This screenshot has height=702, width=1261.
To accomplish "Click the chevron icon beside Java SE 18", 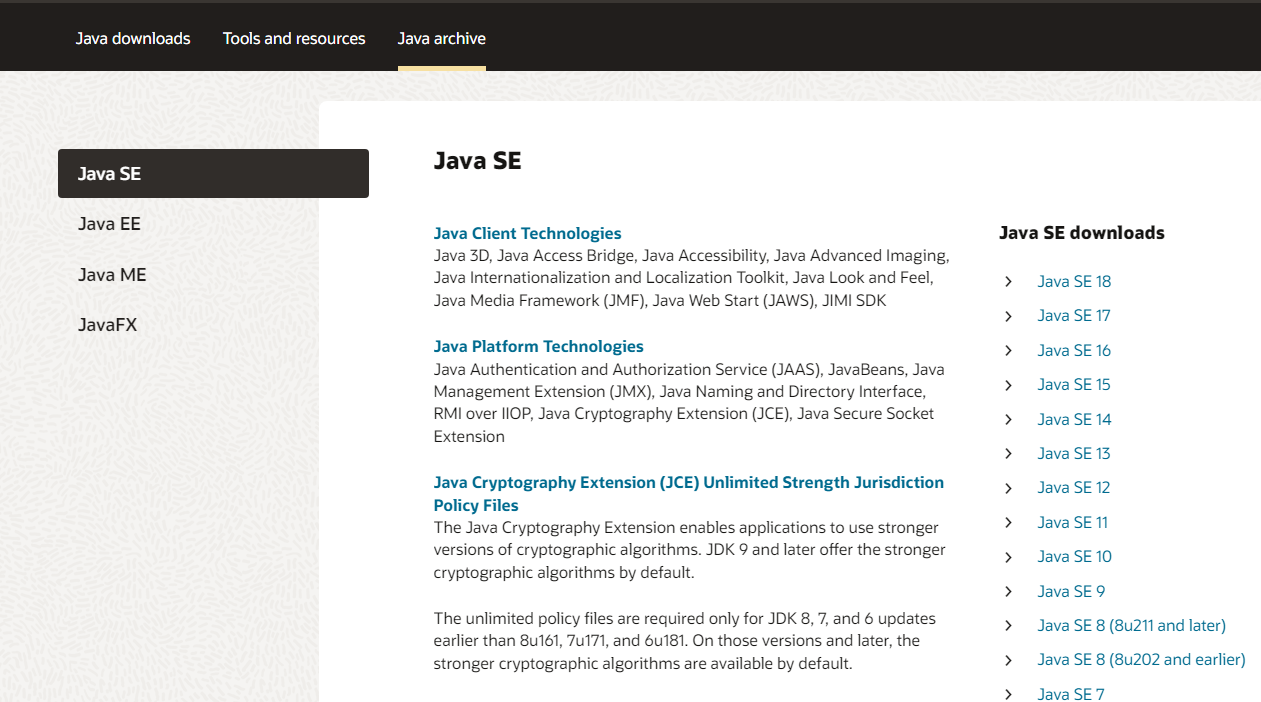I will [1009, 282].
